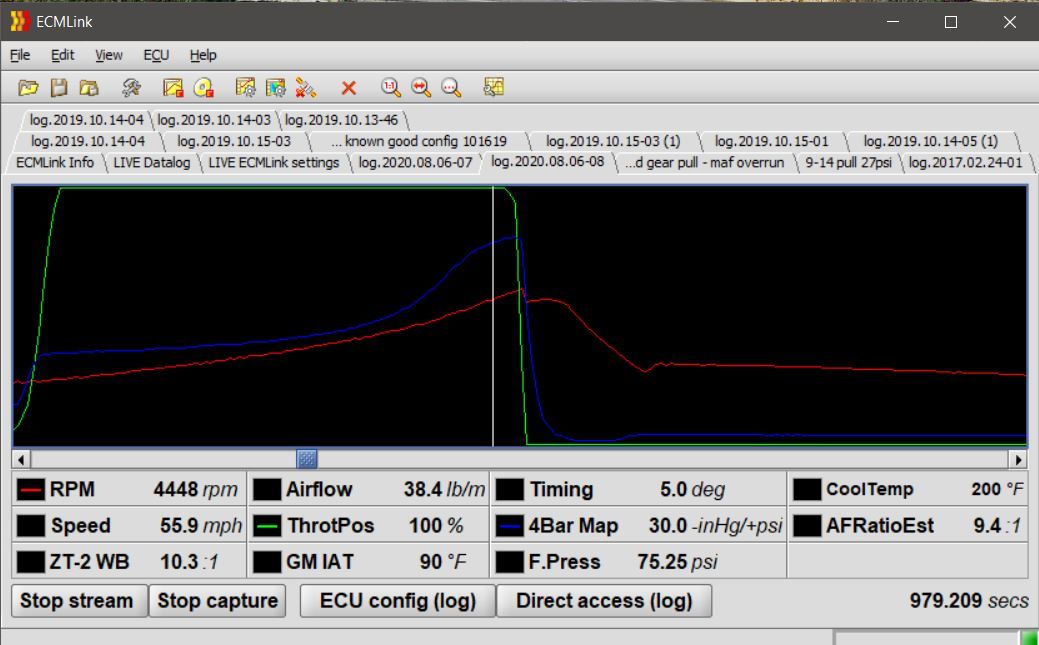Image resolution: width=1039 pixels, height=645 pixels.
Task: Click the black CoolTemp color swatch
Action: point(807,490)
